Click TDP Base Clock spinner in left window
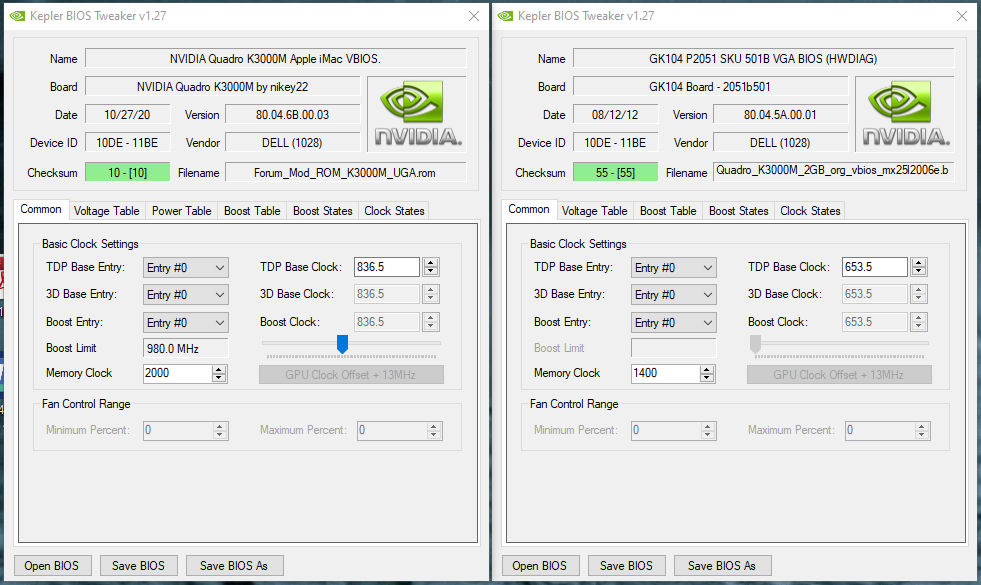 tap(430, 267)
